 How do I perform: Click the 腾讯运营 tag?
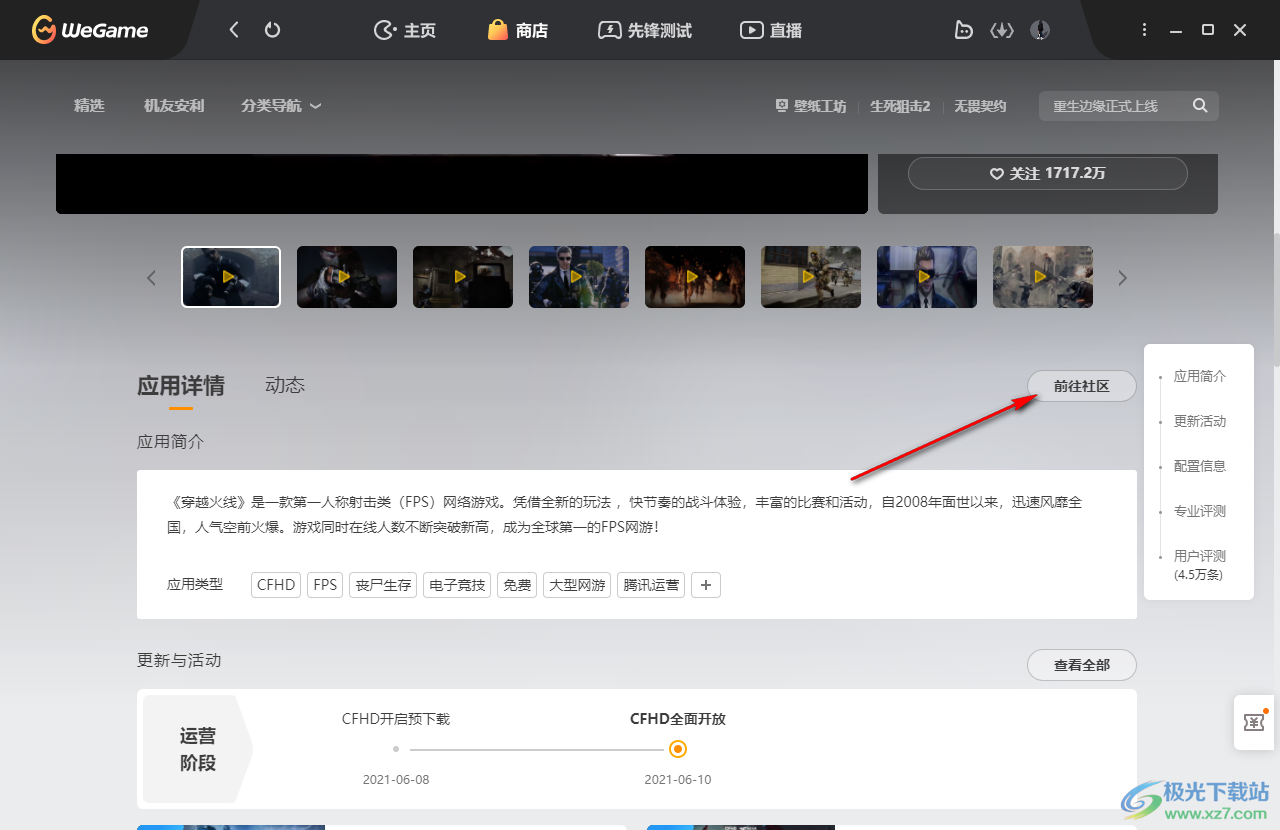651,585
